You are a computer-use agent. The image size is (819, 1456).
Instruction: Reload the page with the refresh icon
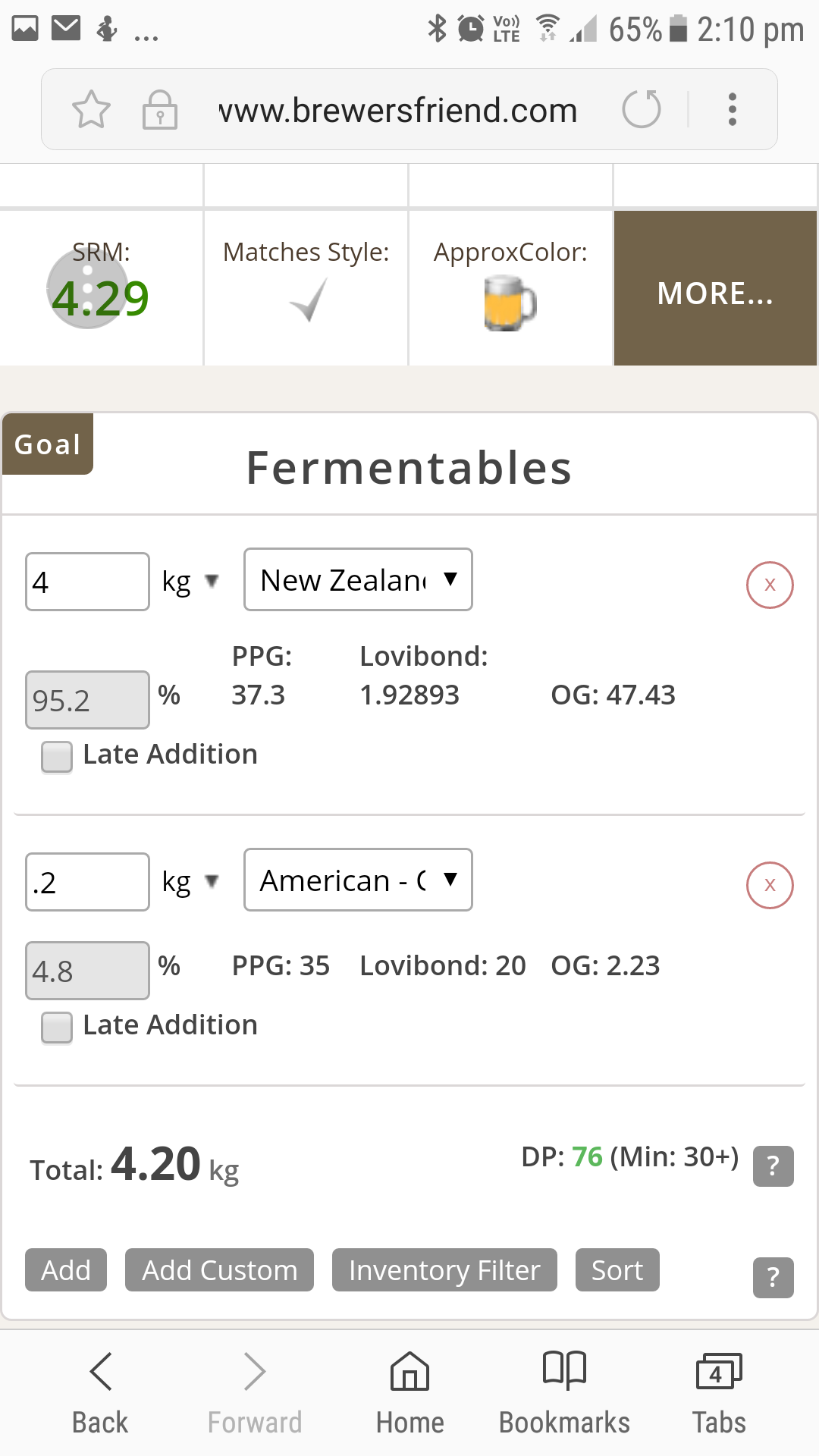coord(642,109)
